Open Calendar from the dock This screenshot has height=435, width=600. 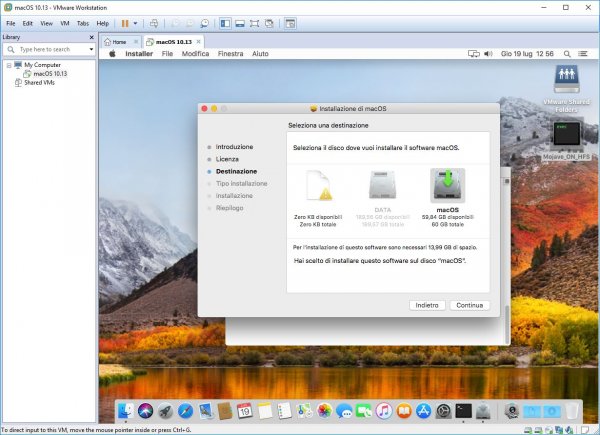[x=245, y=411]
